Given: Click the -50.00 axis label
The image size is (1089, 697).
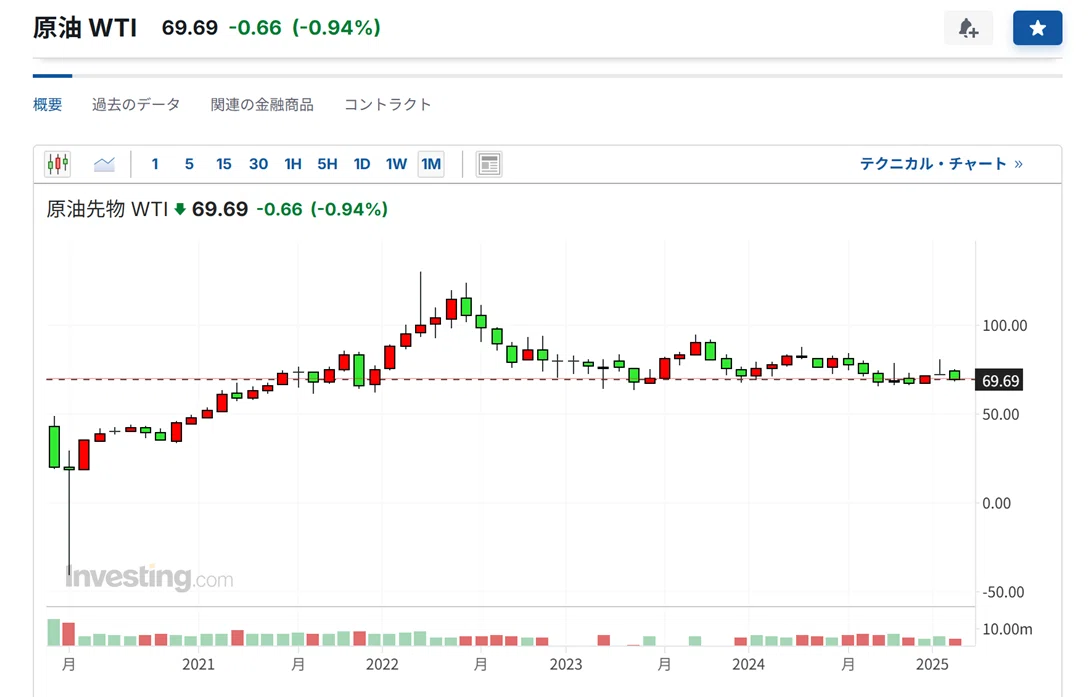Looking at the screenshot, I should [x=1003, y=592].
